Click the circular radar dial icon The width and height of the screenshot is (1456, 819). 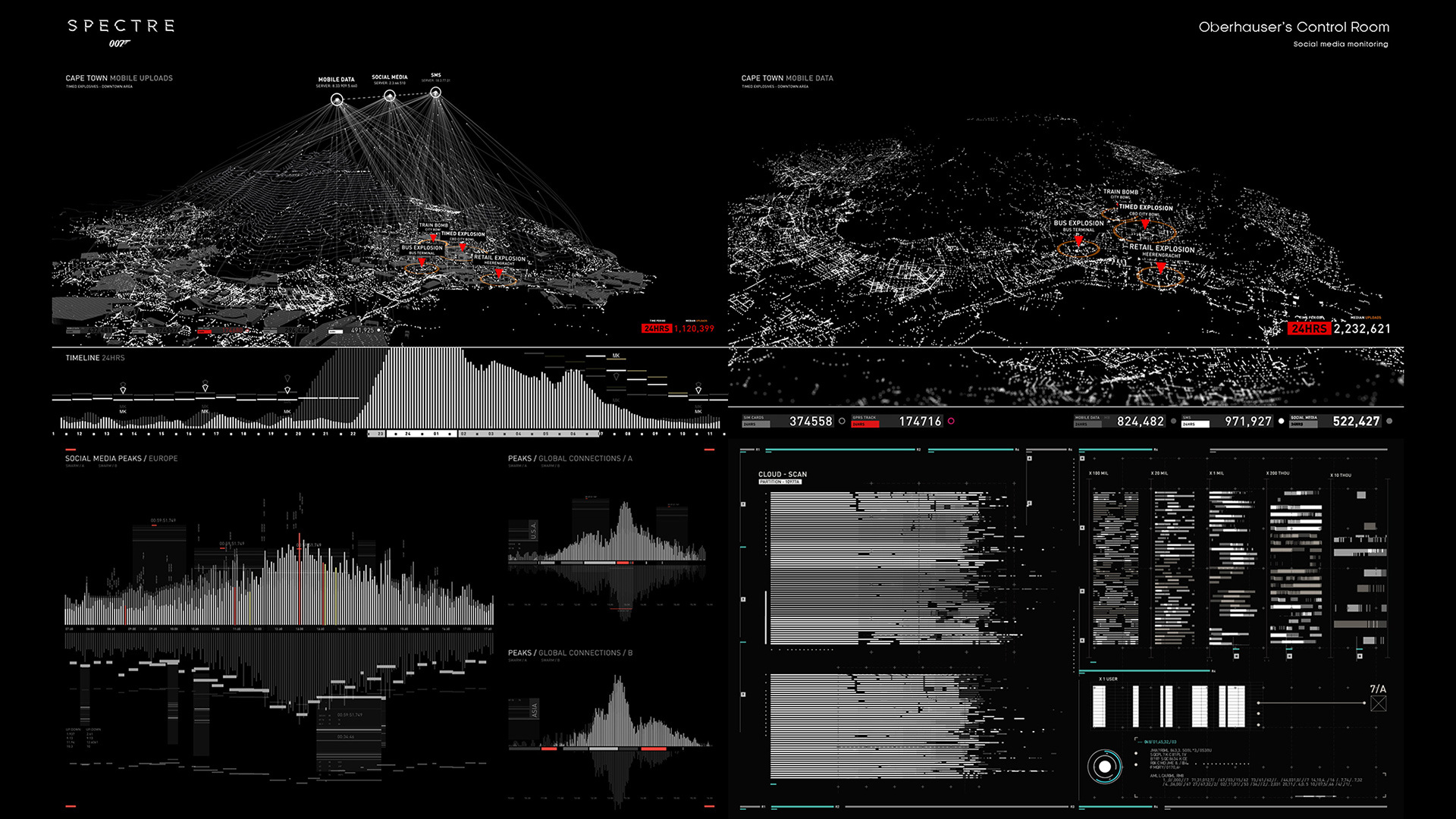(x=1104, y=767)
